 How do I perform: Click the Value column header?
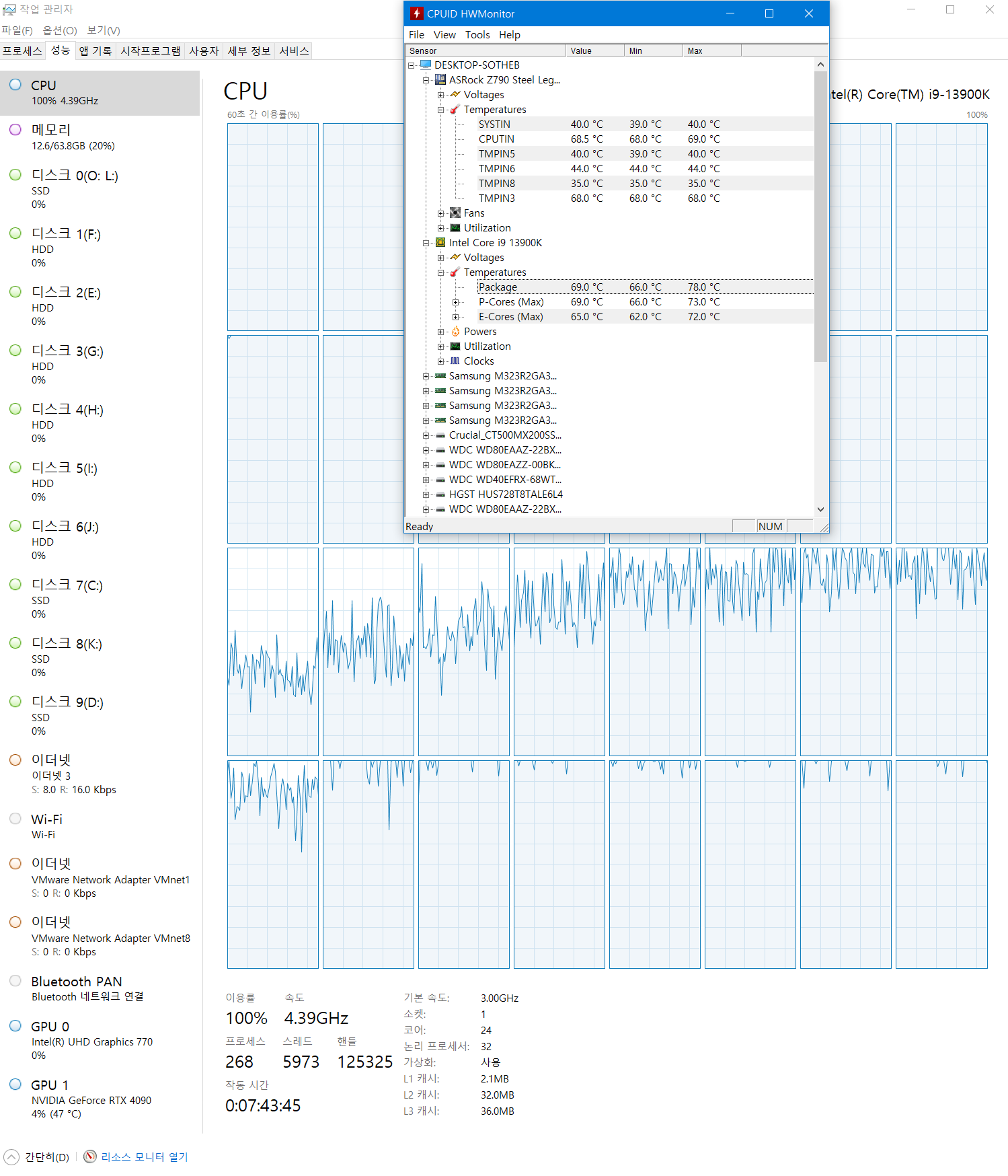tap(595, 50)
